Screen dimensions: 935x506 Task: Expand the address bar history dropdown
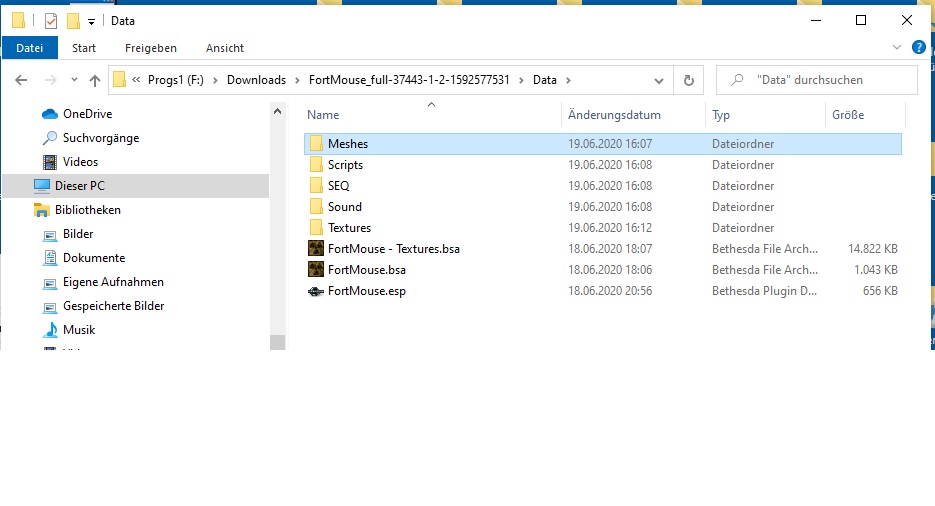[659, 80]
